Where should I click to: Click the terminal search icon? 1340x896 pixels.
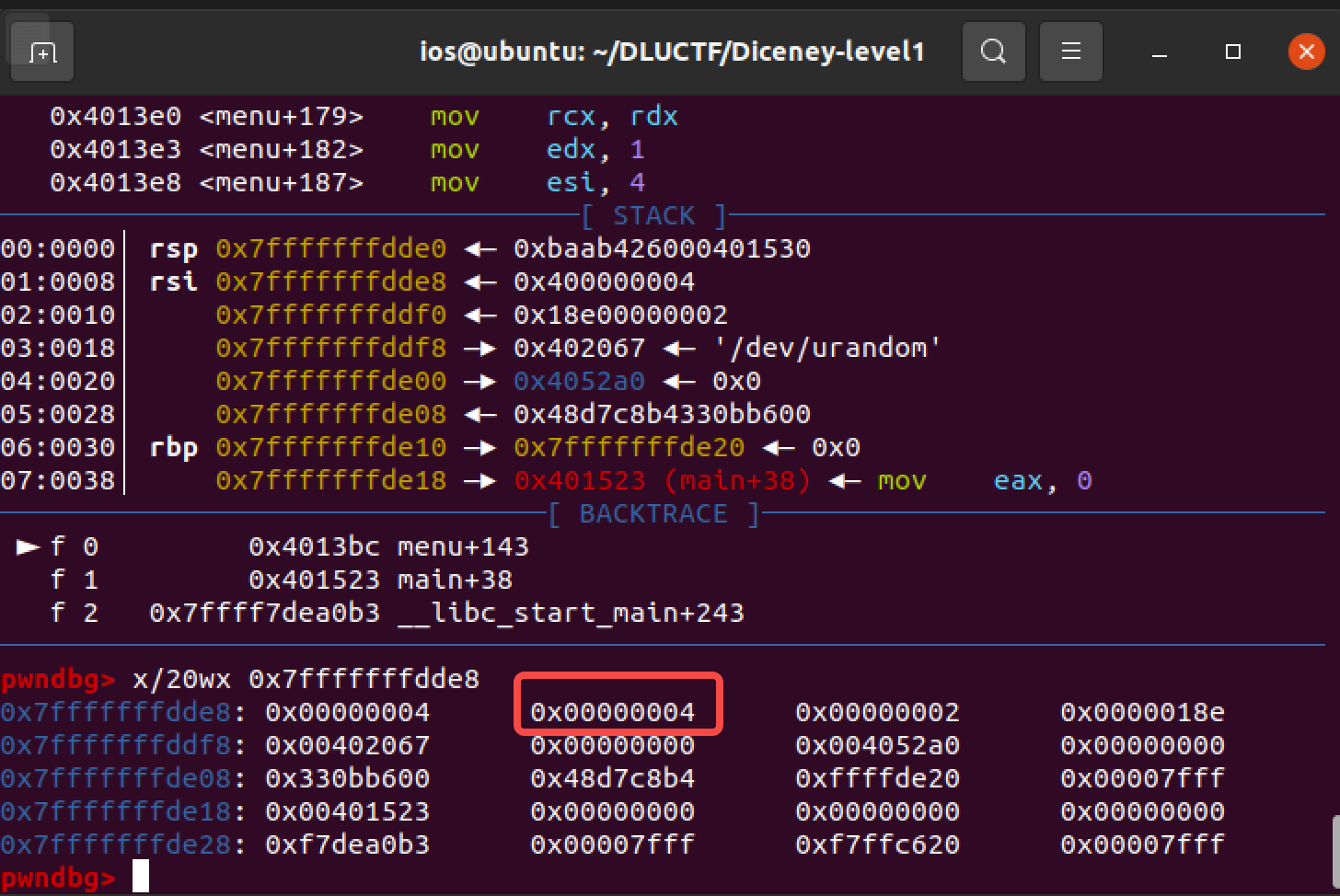tap(994, 52)
